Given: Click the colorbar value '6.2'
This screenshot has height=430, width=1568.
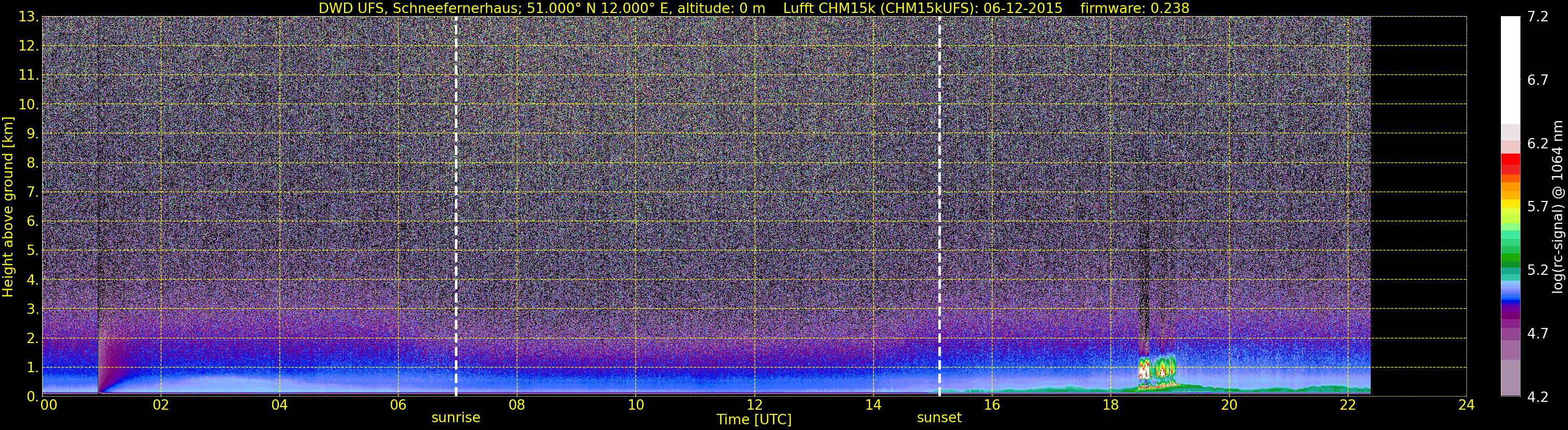Looking at the screenshot, I should [1538, 144].
